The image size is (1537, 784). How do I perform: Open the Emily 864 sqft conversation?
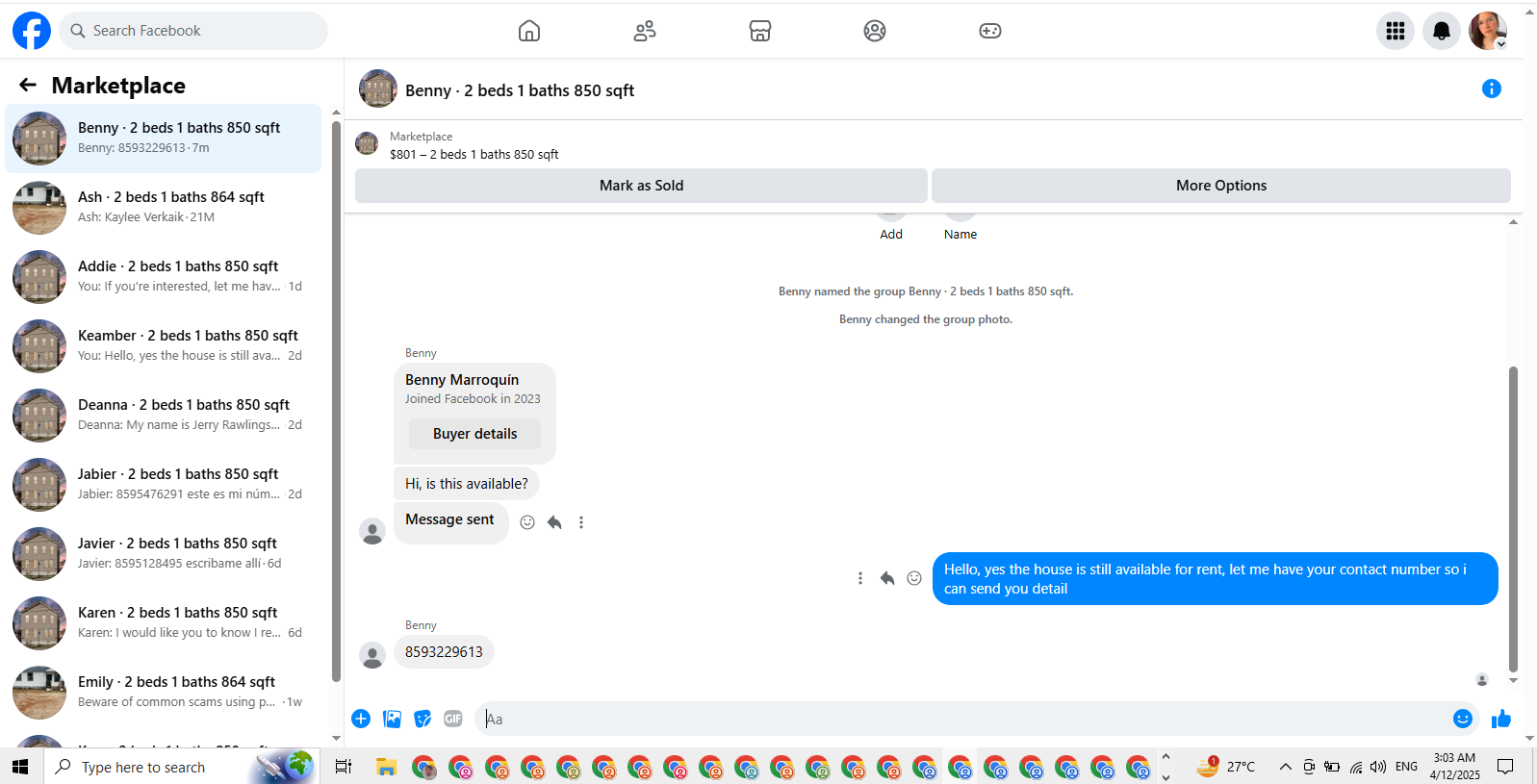tap(164, 693)
